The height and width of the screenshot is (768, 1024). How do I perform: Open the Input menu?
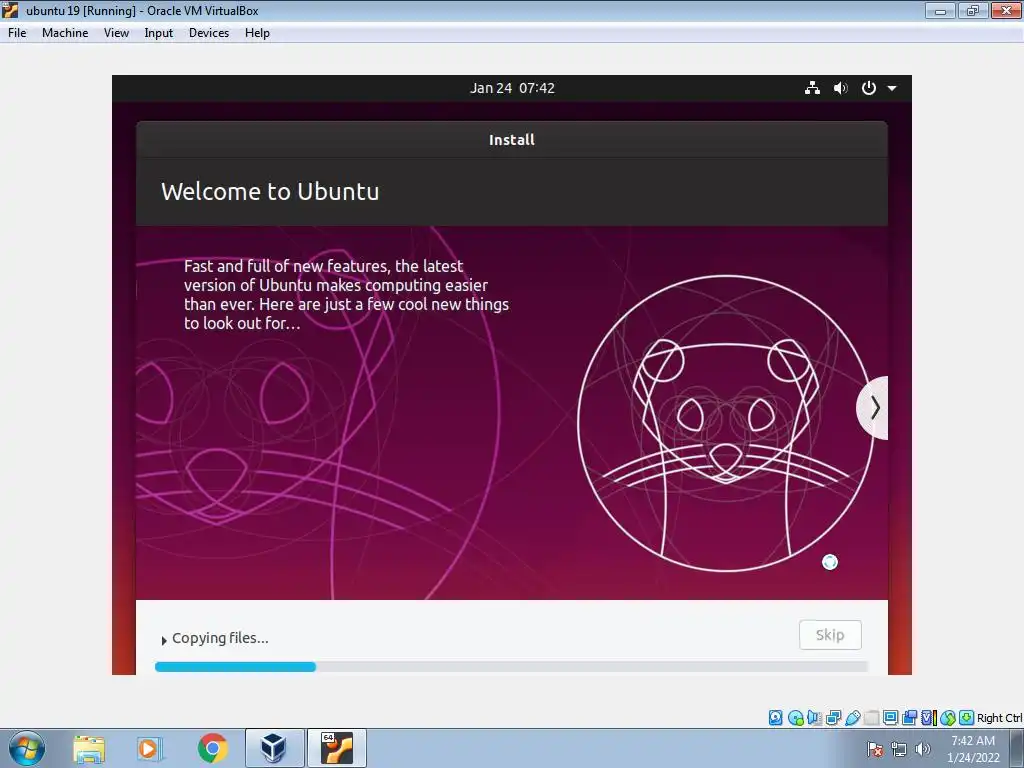click(159, 33)
